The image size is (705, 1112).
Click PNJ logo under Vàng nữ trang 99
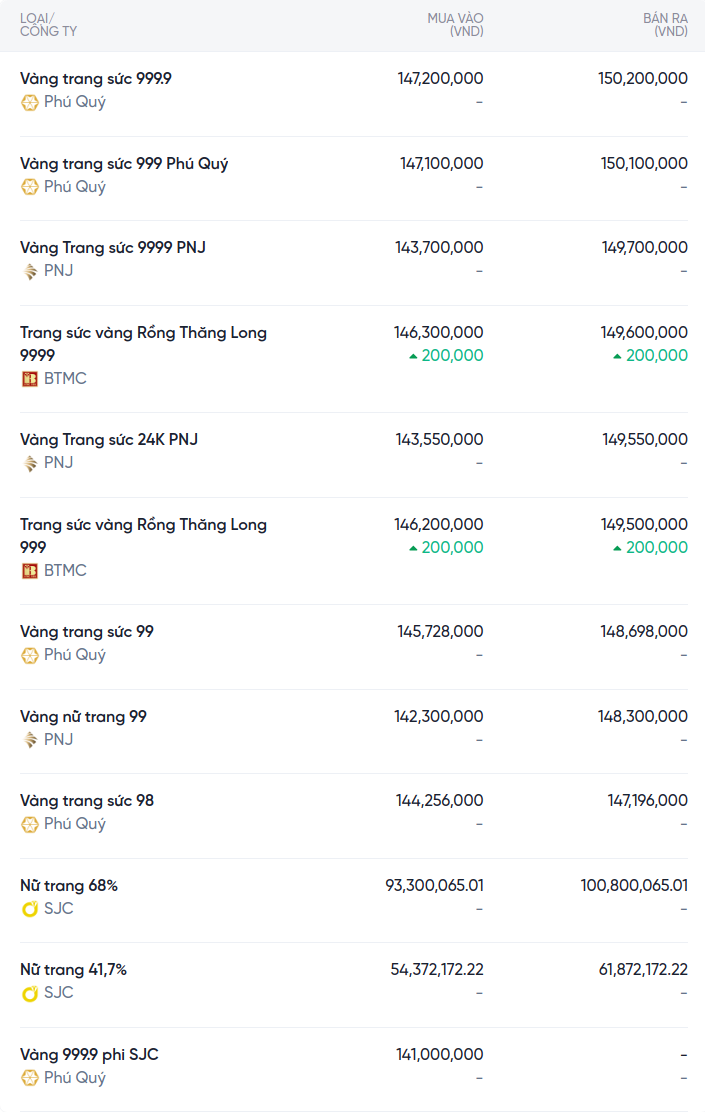[x=30, y=740]
